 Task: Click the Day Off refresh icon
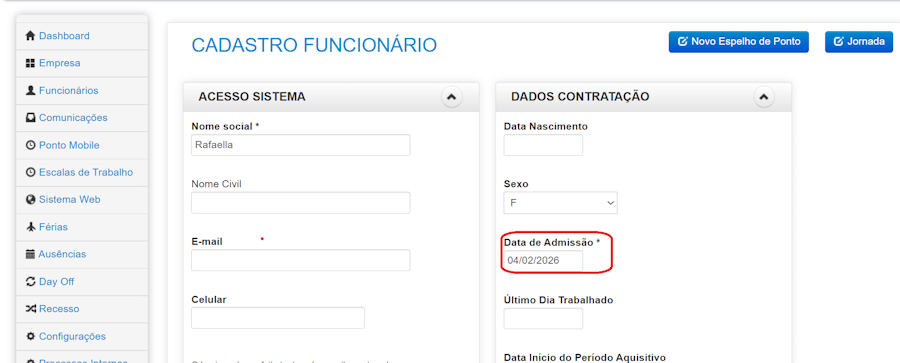pos(31,282)
